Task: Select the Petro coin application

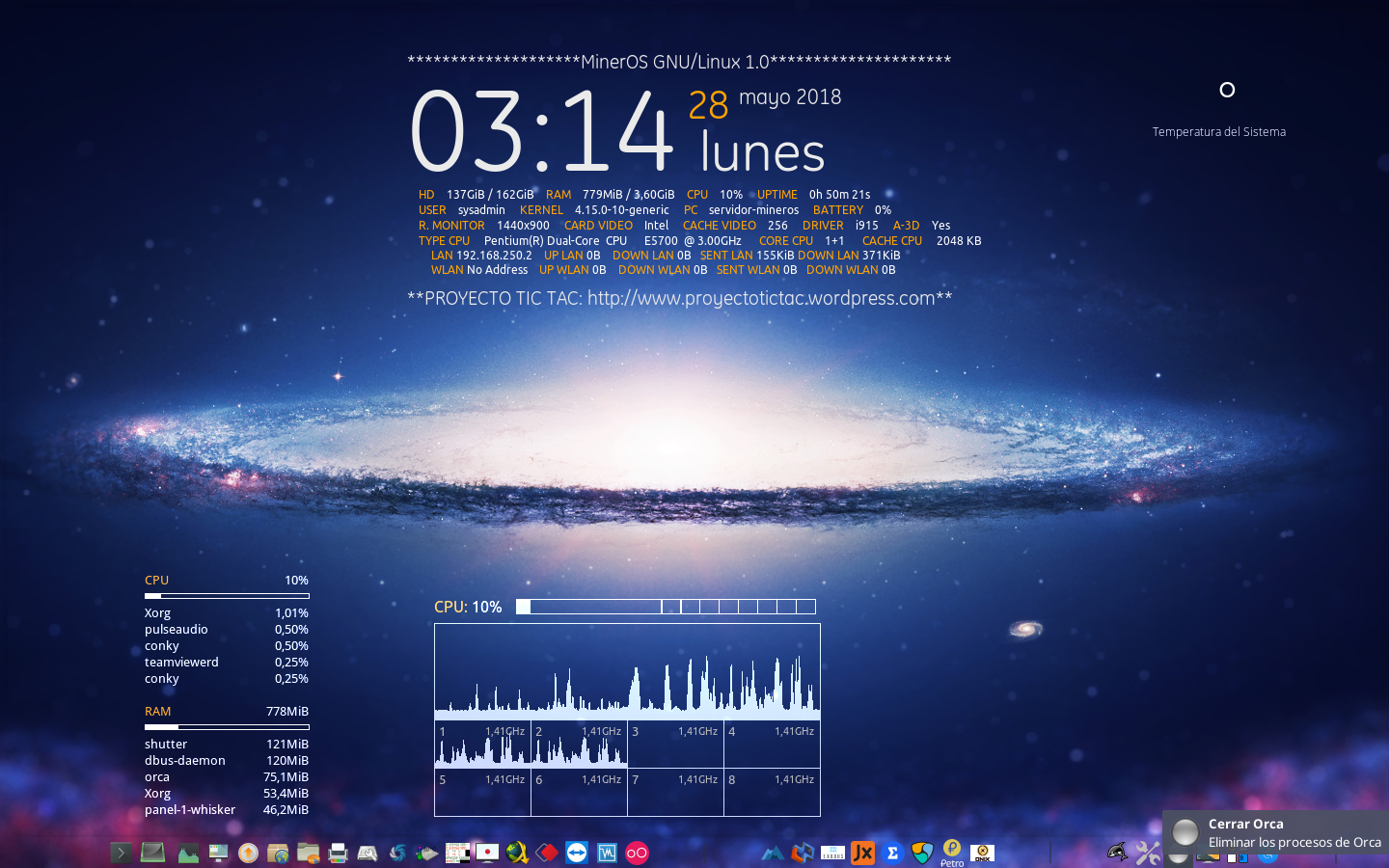Action: [951, 853]
